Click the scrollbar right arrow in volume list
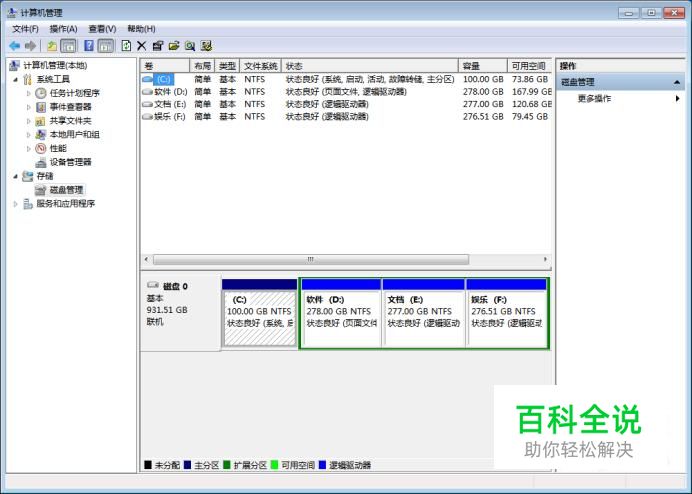Image resolution: width=692 pixels, height=494 pixels. 545,260
